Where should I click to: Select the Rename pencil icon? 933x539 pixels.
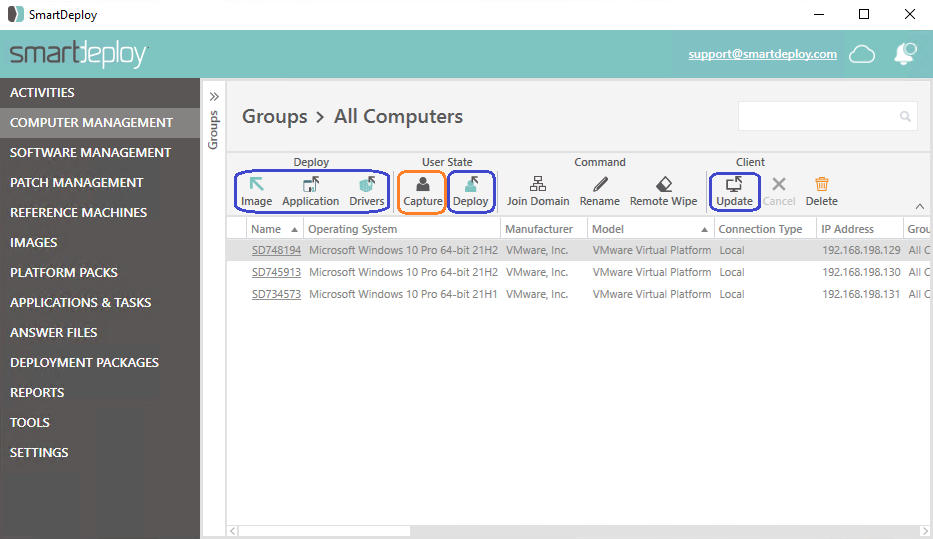[600, 185]
